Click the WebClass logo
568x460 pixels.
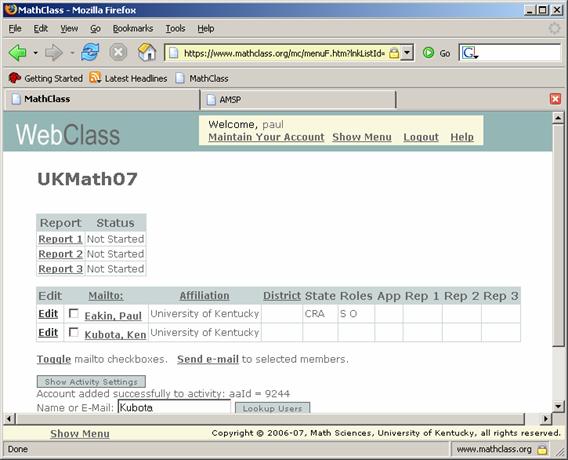68,134
